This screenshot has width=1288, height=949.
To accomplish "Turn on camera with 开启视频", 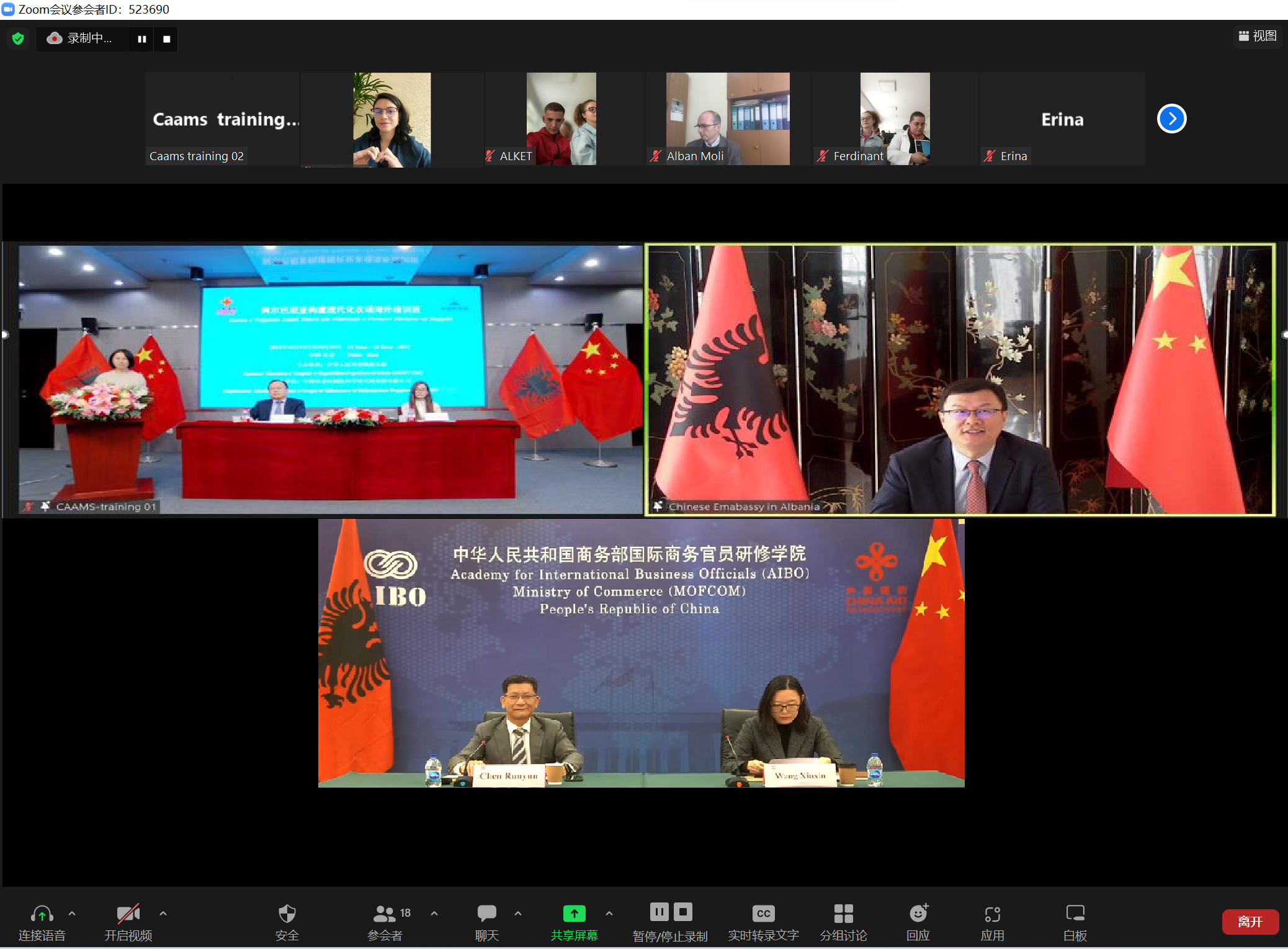I will pyautogui.click(x=128, y=914).
